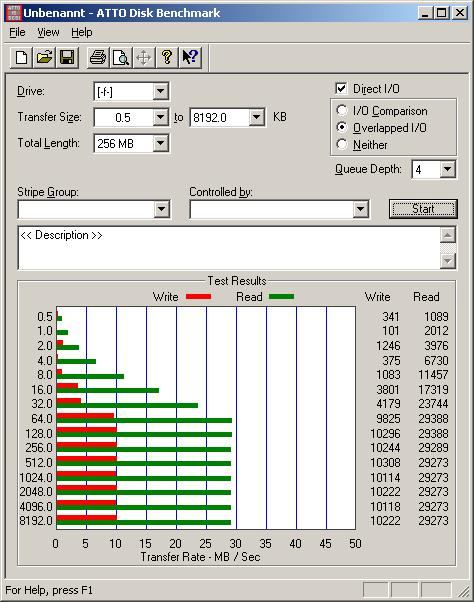Click the write value 9825
The width and height of the screenshot is (474, 602).
[x=388, y=418]
